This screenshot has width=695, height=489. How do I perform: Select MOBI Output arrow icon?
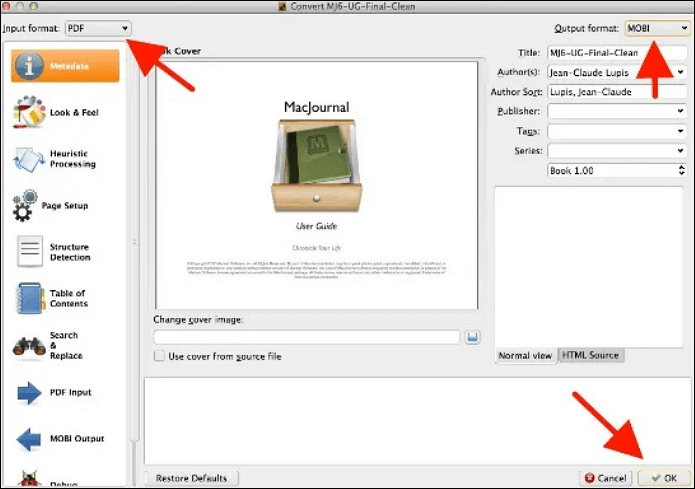click(x=29, y=439)
